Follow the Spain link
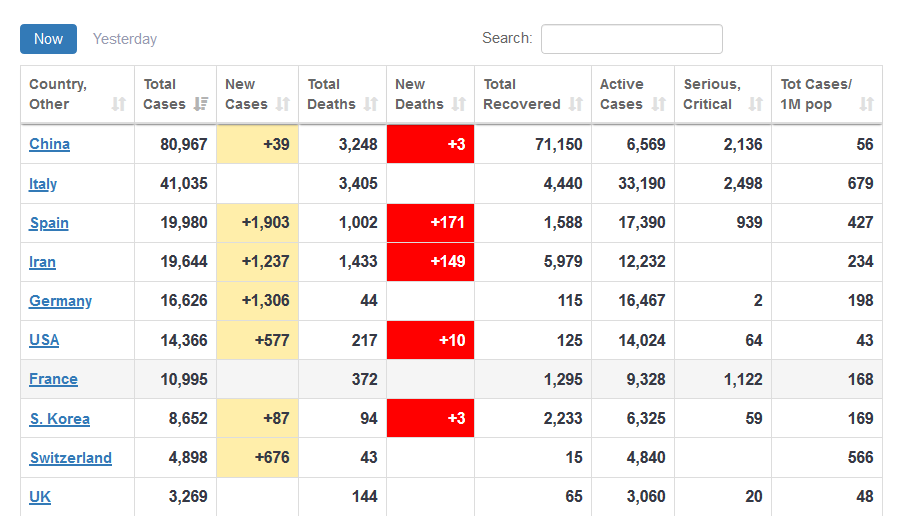Image resolution: width=901 pixels, height=516 pixels. pos(49,223)
